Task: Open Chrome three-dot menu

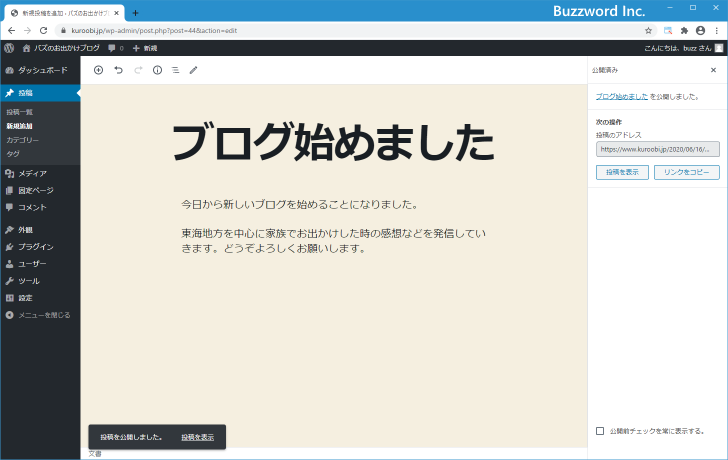Action: tap(717, 31)
